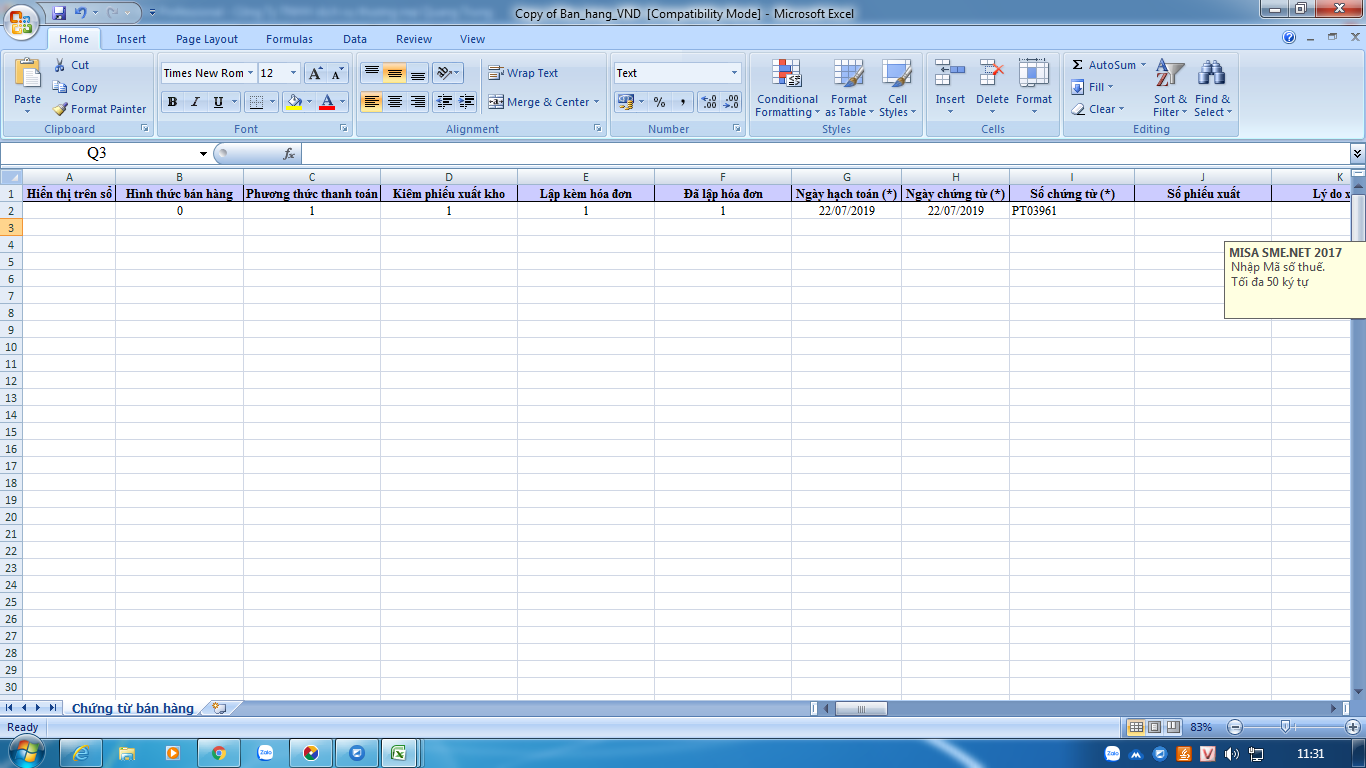Open the Name Box dropdown arrow
The image size is (1366, 768).
coord(203,154)
